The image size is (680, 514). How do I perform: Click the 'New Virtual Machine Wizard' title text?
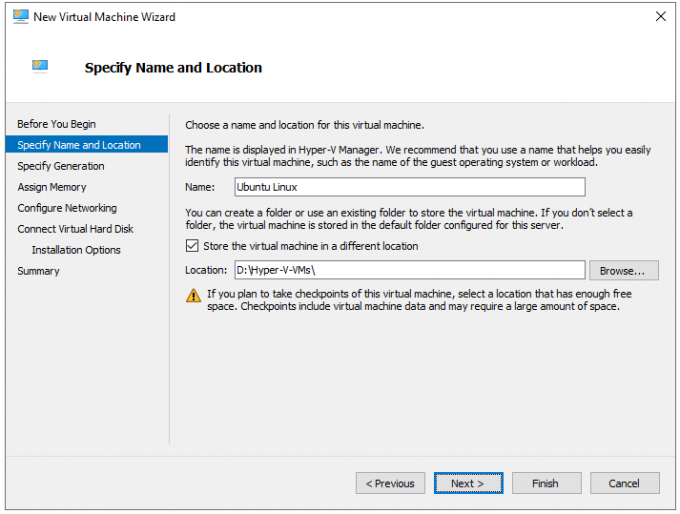coord(105,17)
